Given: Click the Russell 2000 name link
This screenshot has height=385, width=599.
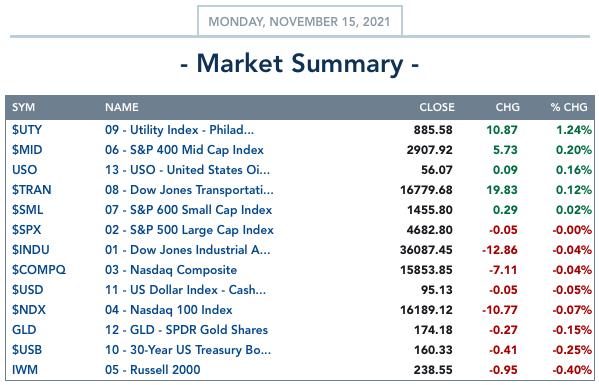Looking at the screenshot, I should [x=152, y=370].
